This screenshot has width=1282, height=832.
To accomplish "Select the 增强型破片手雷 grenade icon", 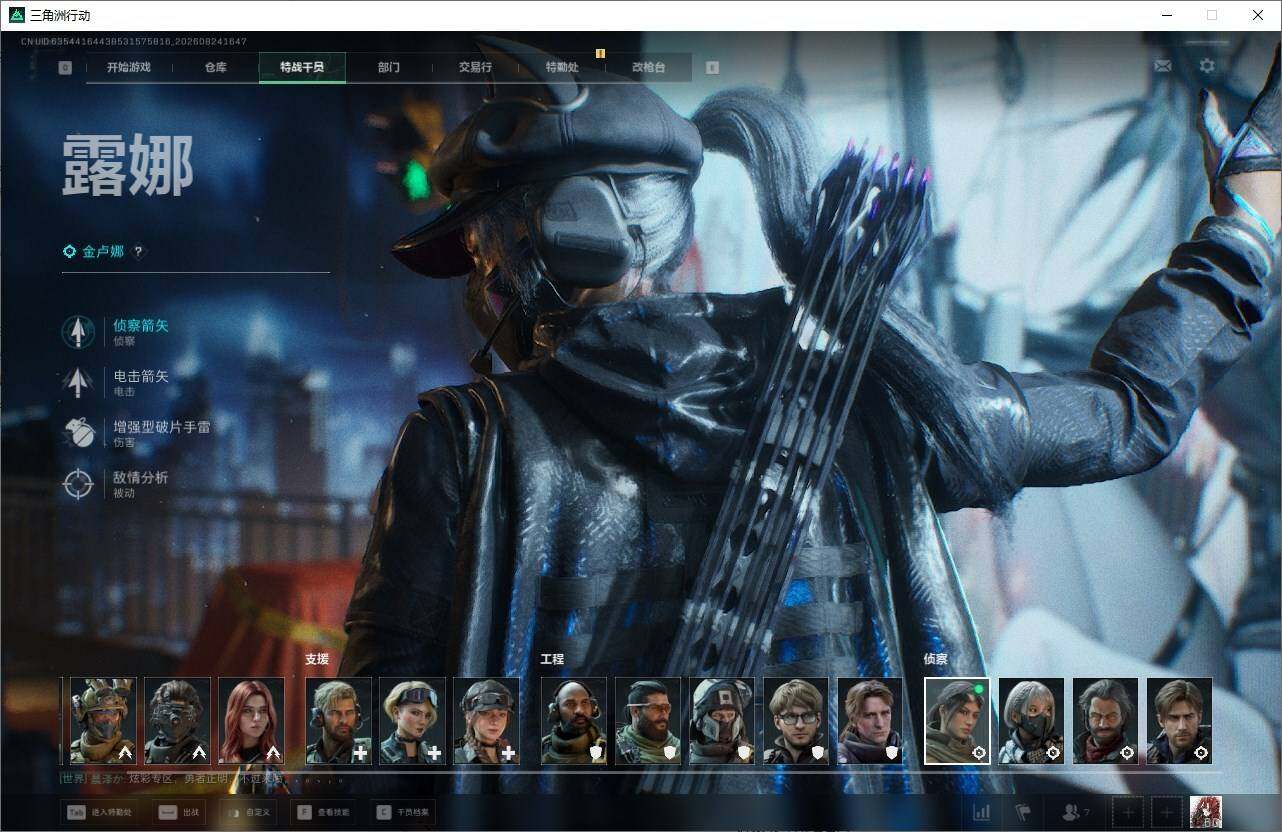I will coord(78,433).
